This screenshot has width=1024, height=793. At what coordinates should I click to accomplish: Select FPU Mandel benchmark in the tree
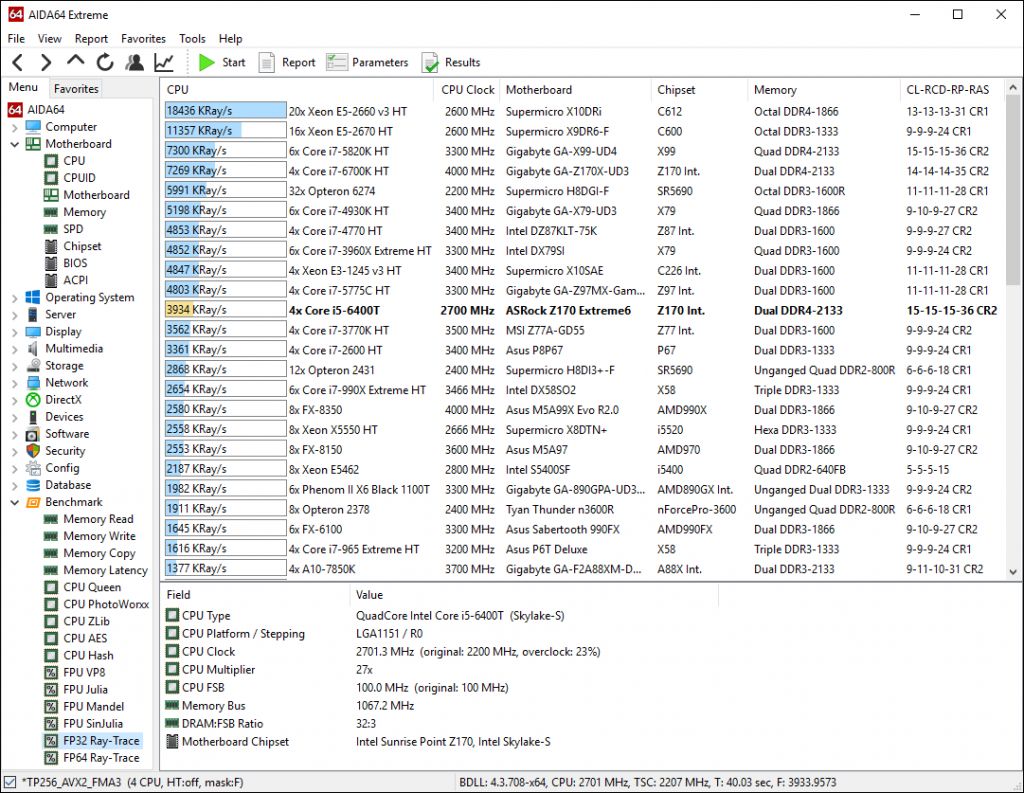[93, 706]
